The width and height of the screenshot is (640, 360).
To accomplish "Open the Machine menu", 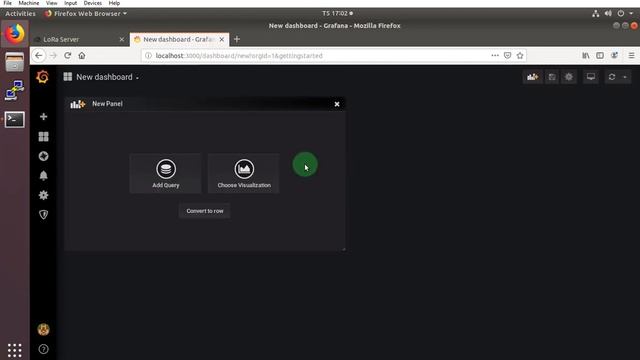I will [x=29, y=3].
